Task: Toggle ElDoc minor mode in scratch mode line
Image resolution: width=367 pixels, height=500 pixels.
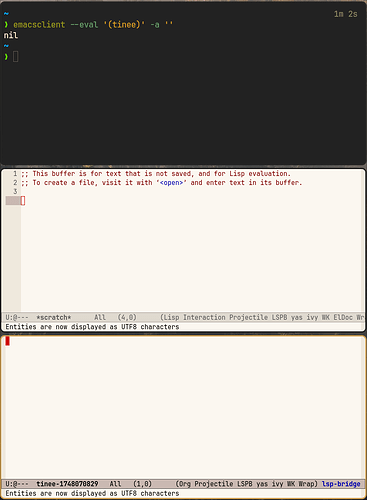Action: click(x=343, y=317)
